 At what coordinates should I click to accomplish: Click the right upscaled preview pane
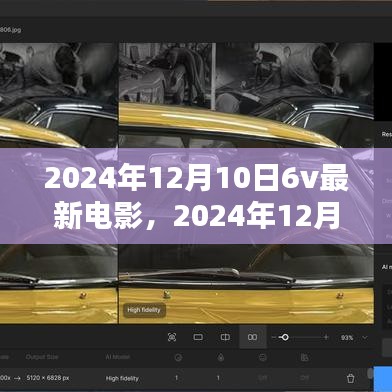(246, 183)
